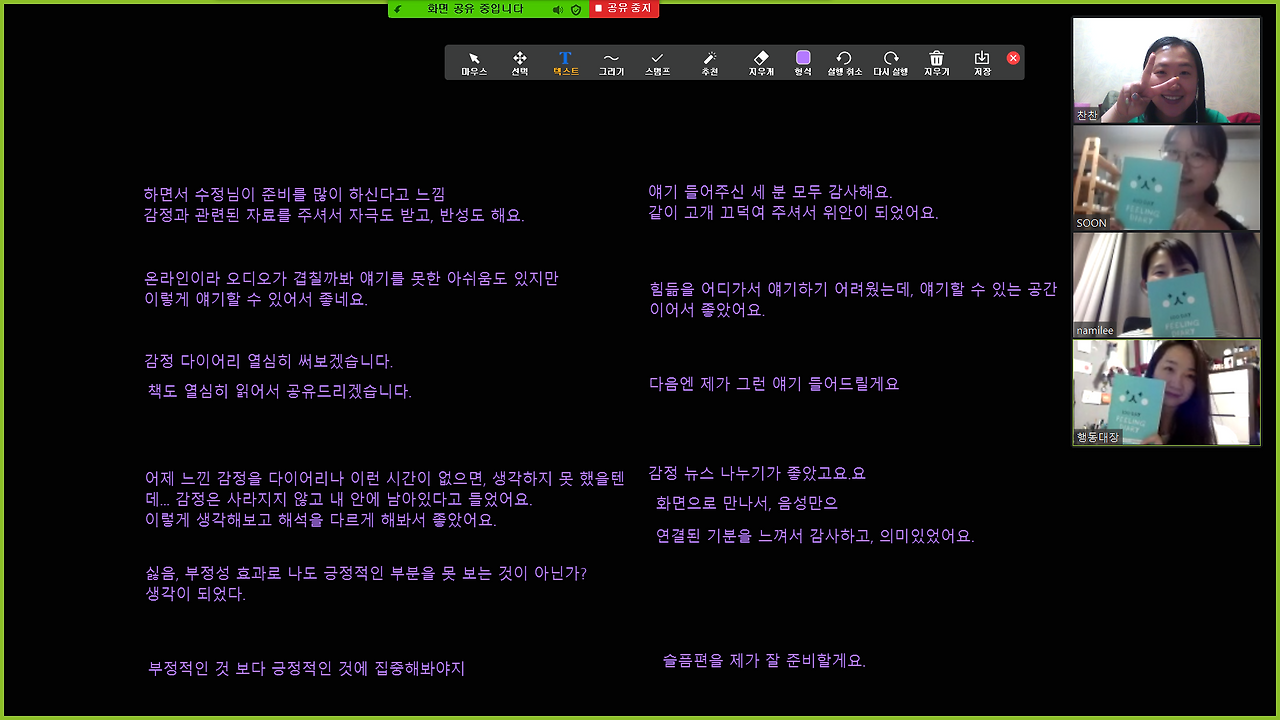The width and height of the screenshot is (1280, 720).
Task: Pick the 지우개 eraser tool
Action: (761, 62)
